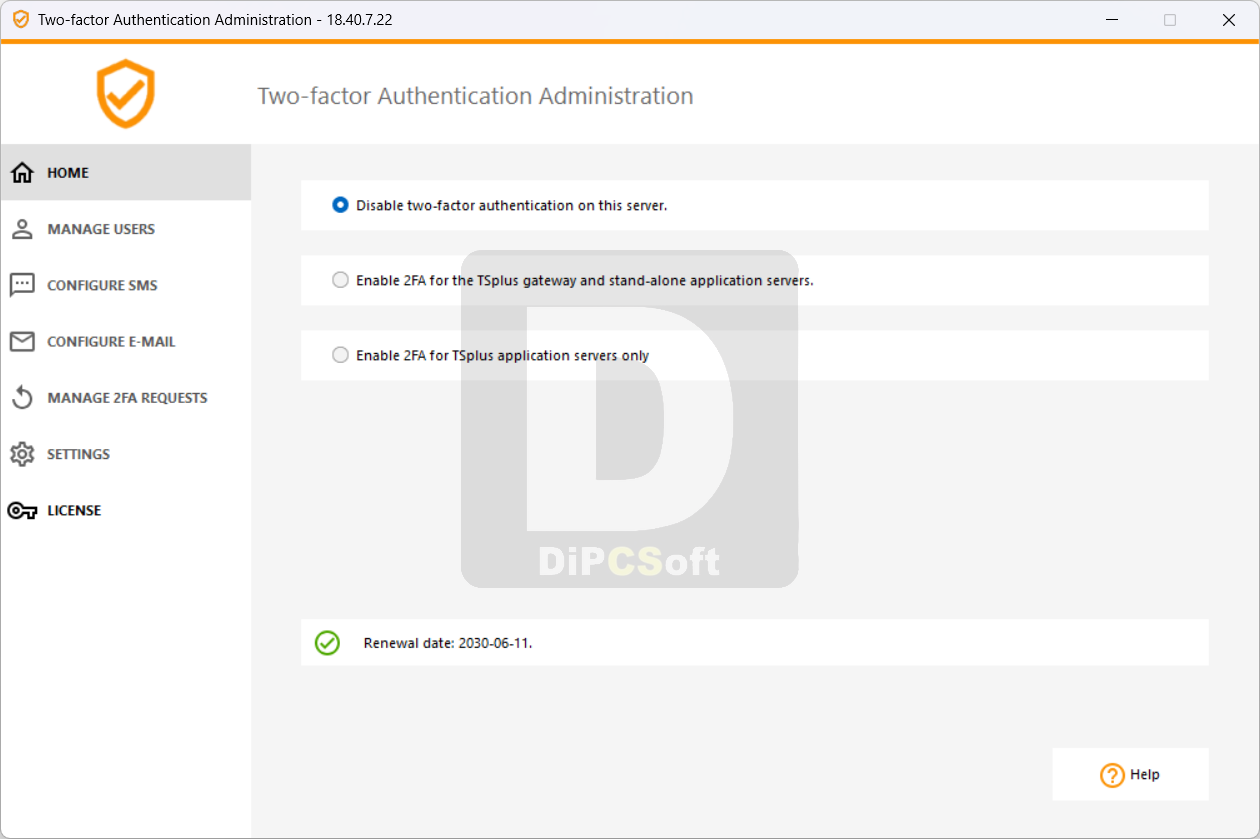Maximize the administration window

(x=1170, y=20)
